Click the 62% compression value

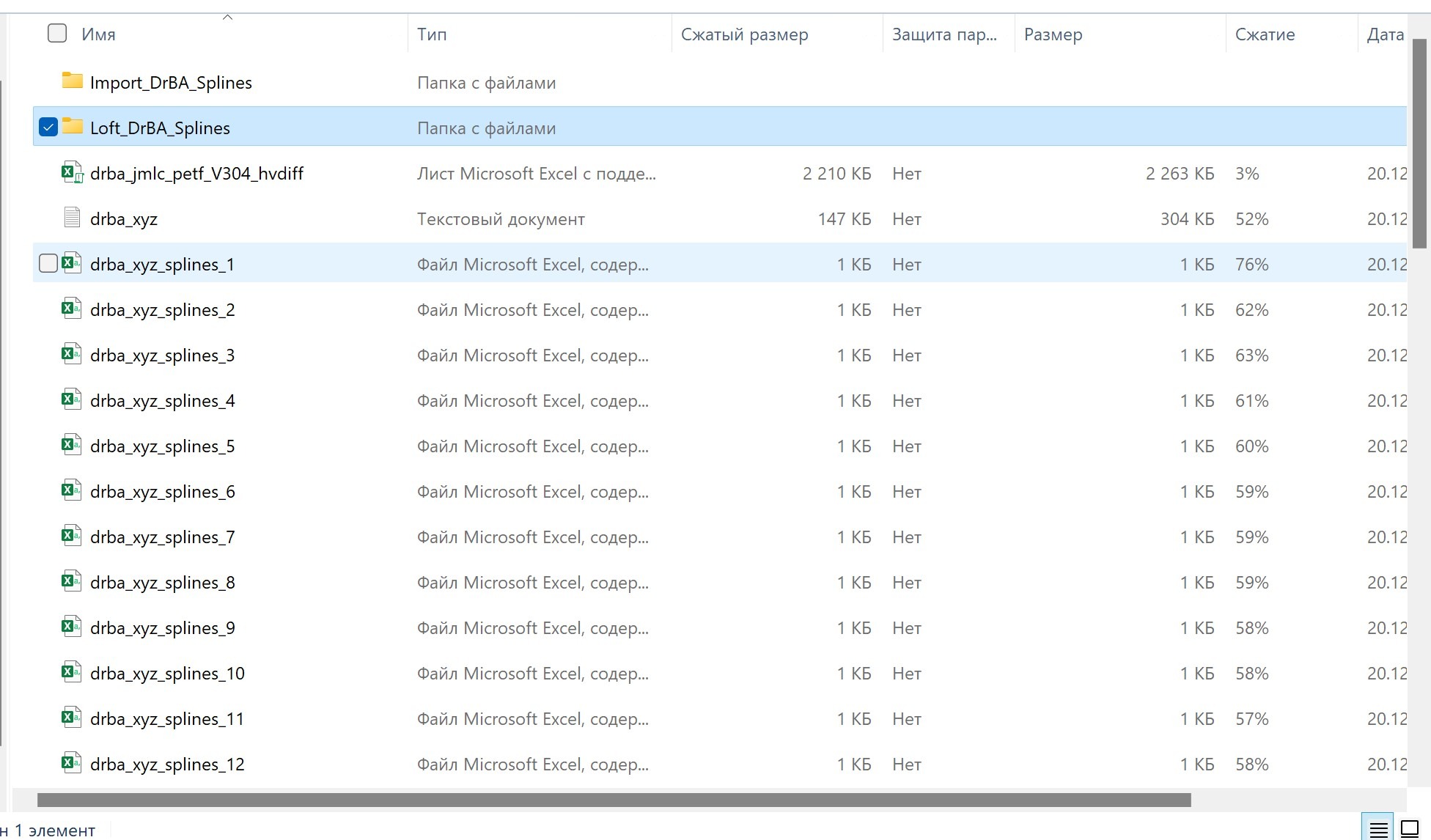tap(1251, 310)
